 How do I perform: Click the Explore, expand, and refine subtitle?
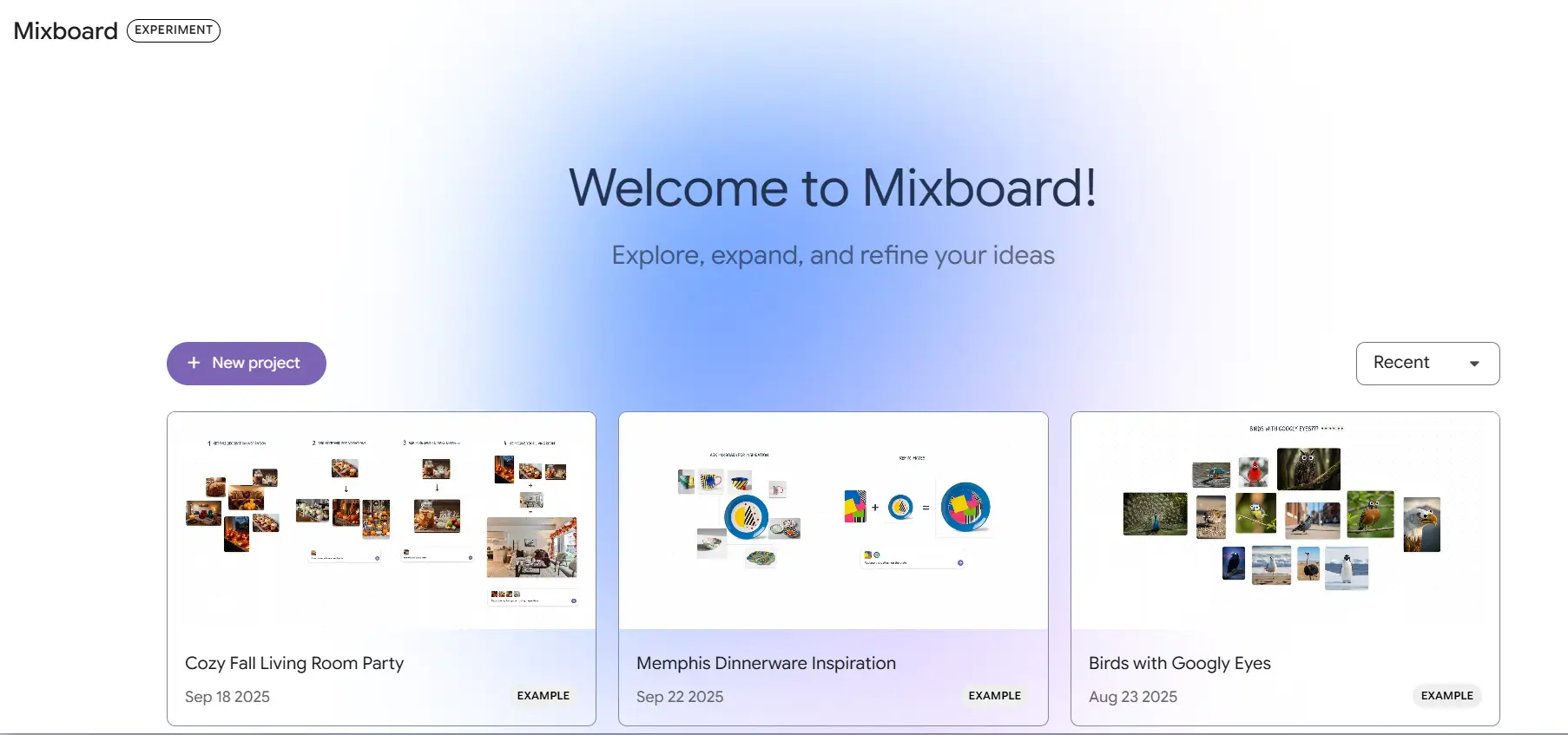(833, 255)
